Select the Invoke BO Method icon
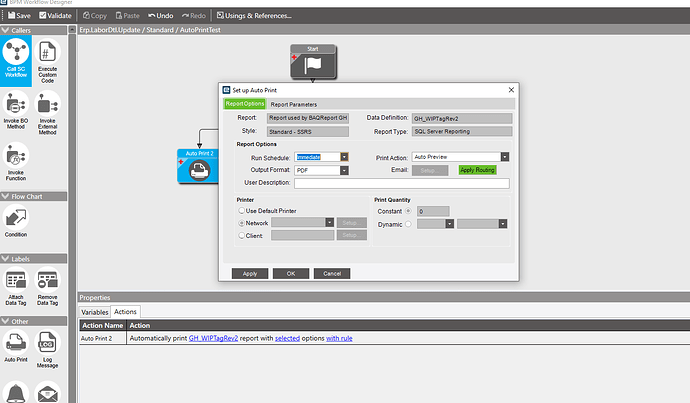 coord(16,110)
